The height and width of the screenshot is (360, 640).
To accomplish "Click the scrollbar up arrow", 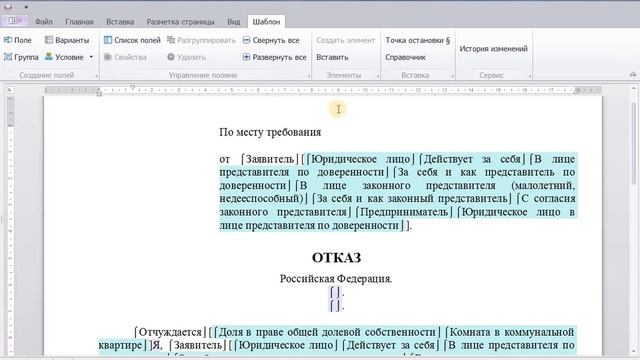I will 633,88.
